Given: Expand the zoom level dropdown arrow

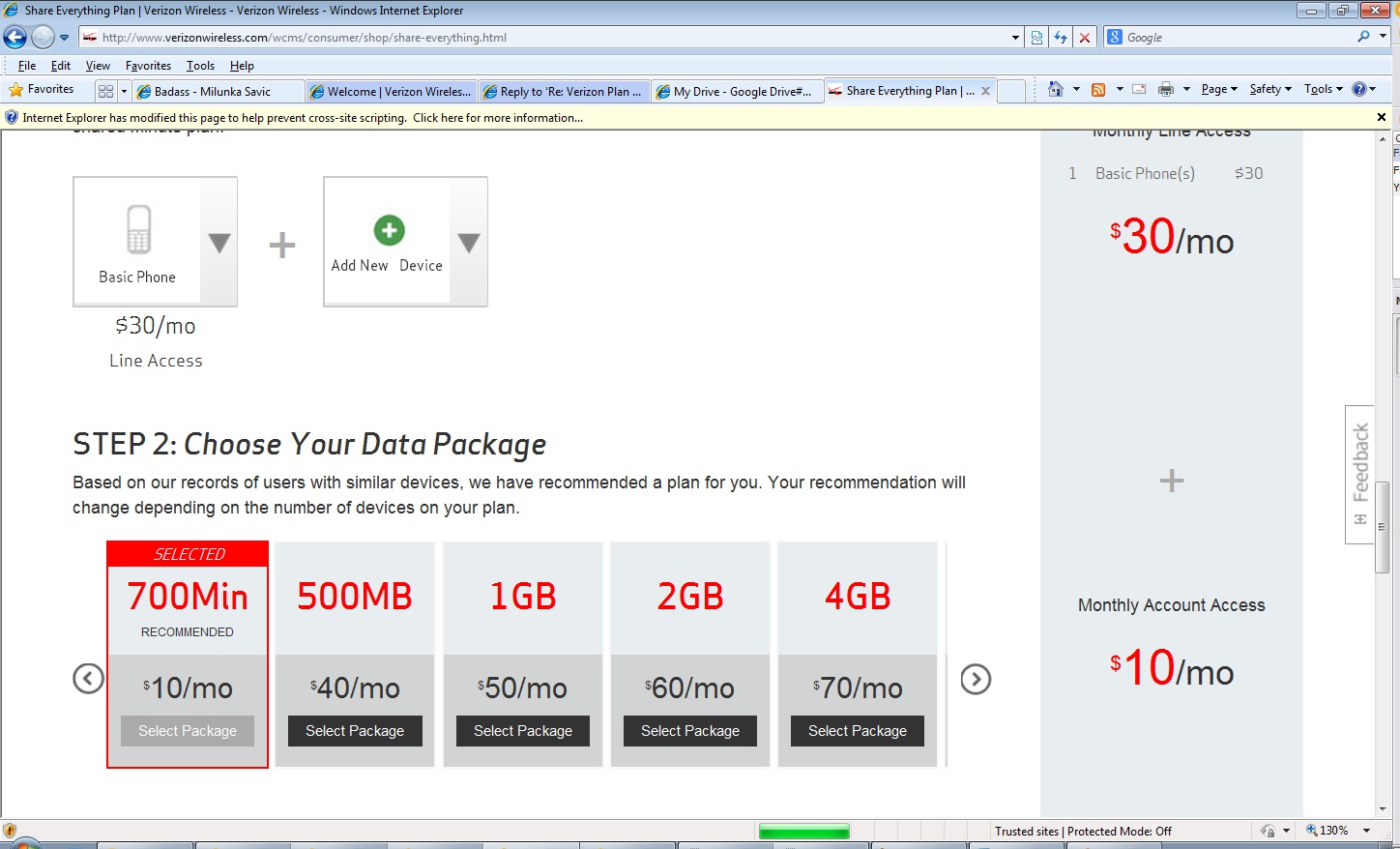Looking at the screenshot, I should (x=1366, y=831).
